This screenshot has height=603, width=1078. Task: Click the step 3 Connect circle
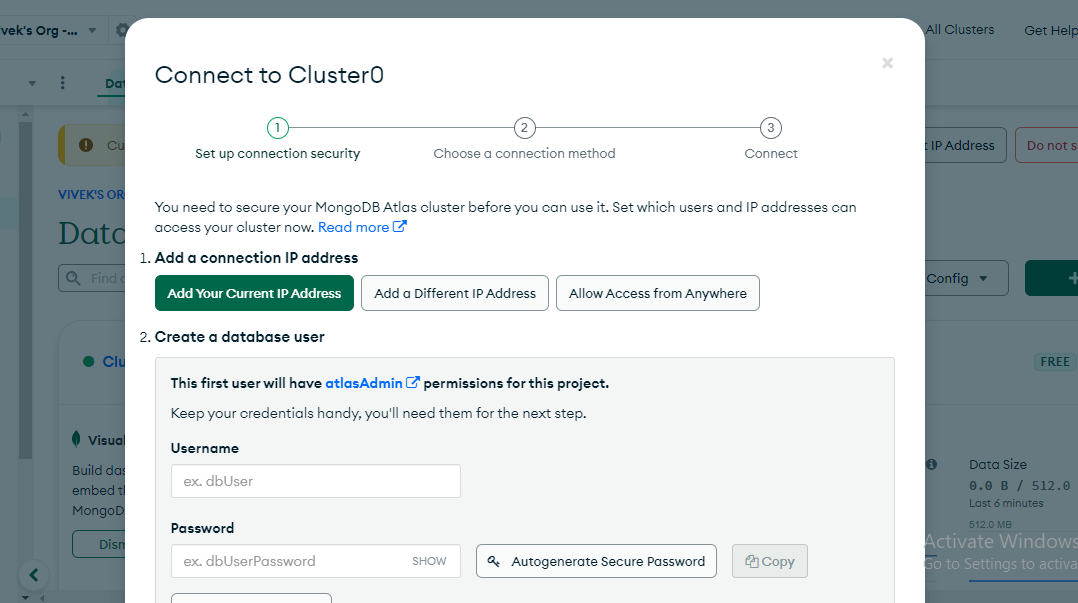pyautogui.click(x=770, y=128)
